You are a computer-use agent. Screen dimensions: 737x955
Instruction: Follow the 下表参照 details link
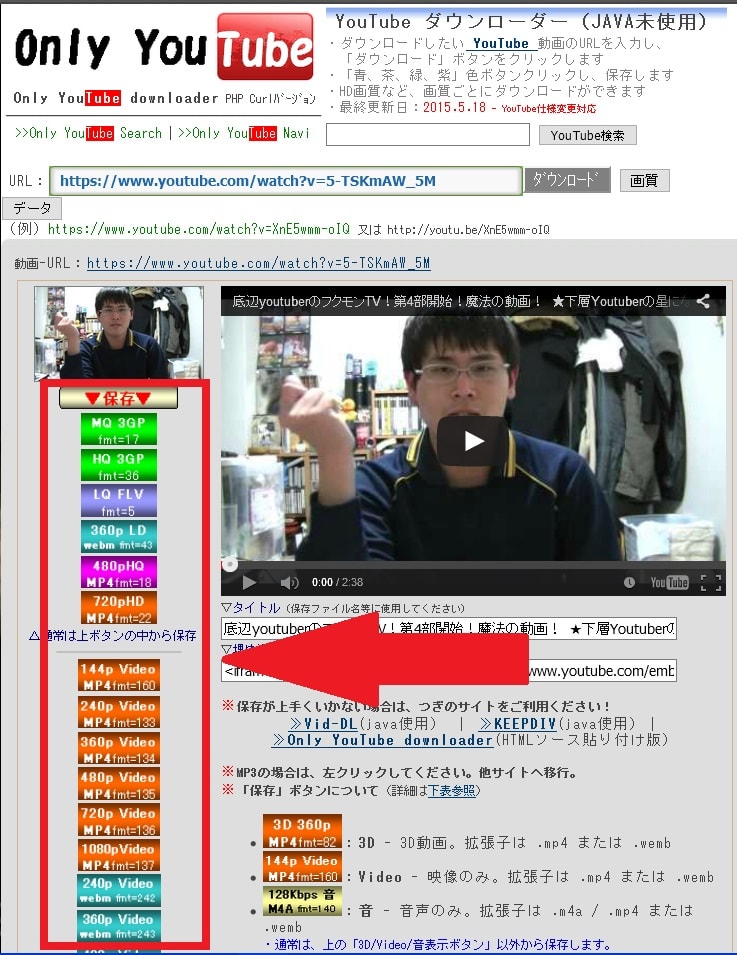coord(451,790)
